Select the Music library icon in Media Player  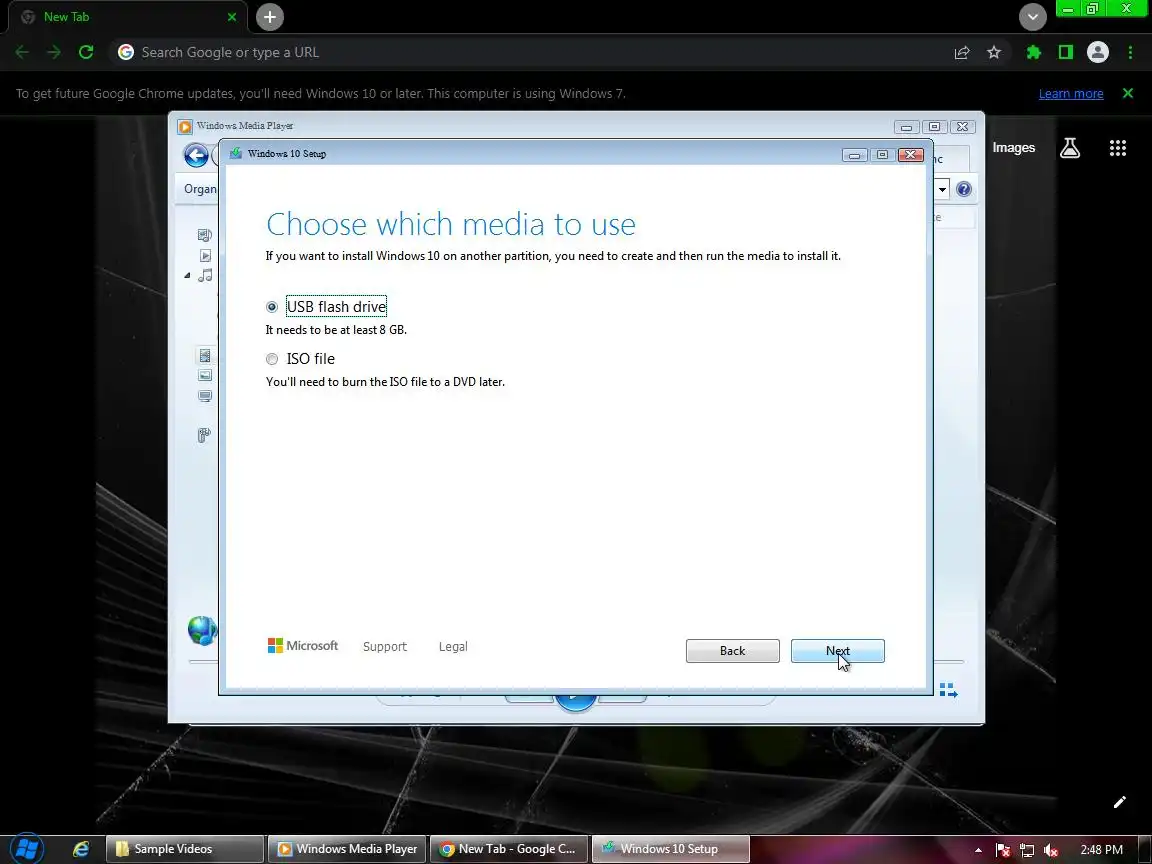(206, 275)
